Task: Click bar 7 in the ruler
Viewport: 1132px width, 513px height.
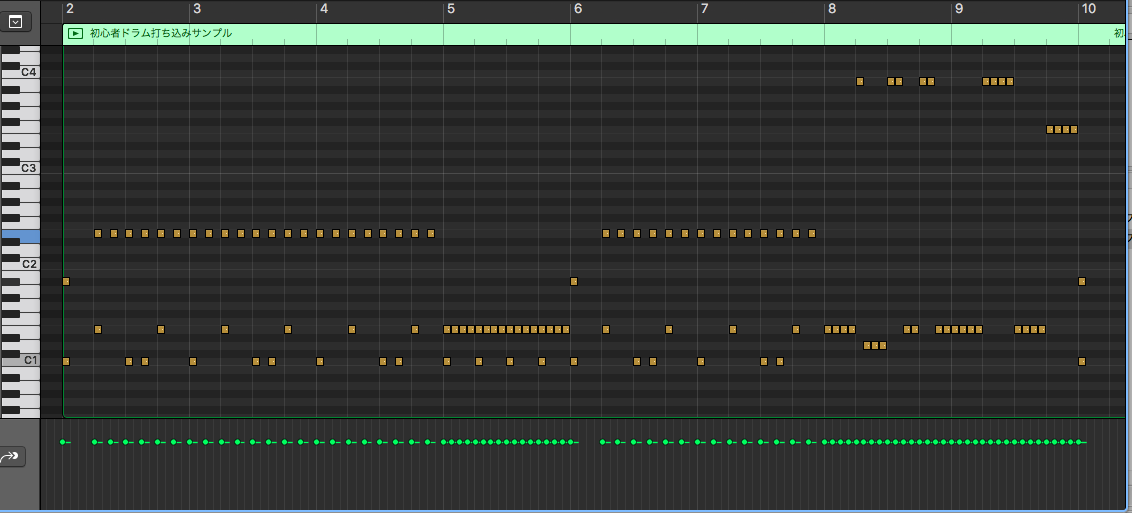Action: tap(705, 9)
